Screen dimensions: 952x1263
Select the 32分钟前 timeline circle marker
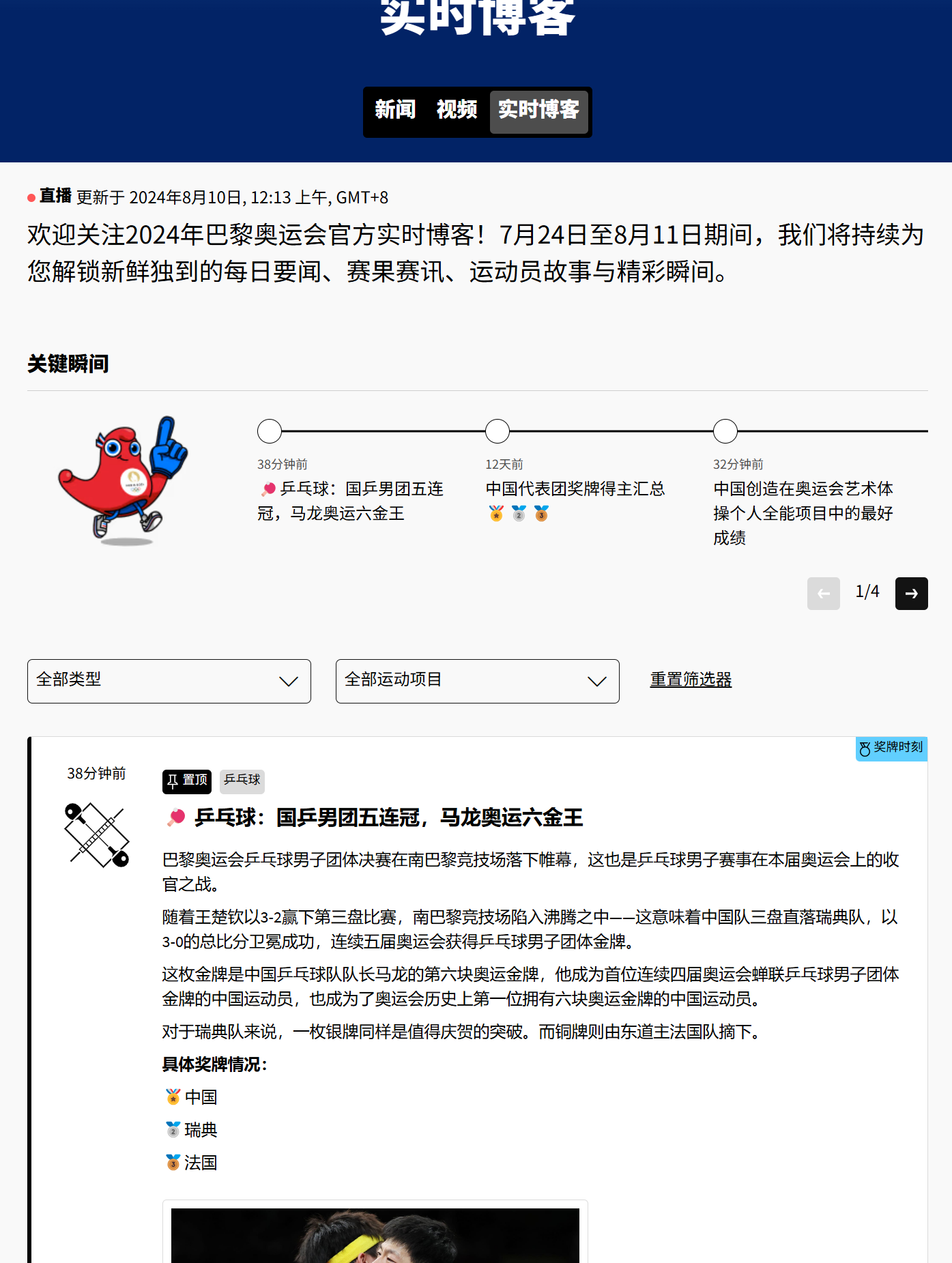click(x=725, y=431)
